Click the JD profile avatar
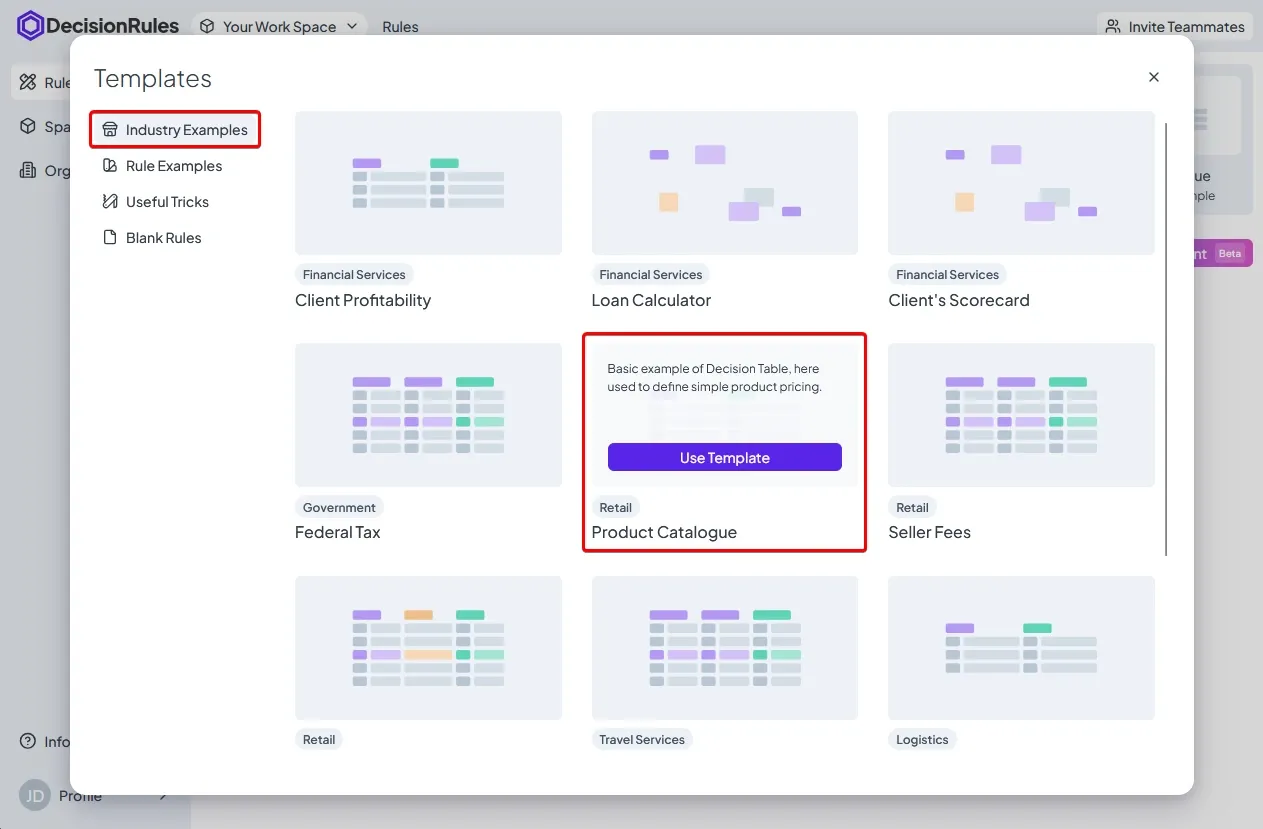Image resolution: width=1263 pixels, height=829 pixels. point(35,796)
